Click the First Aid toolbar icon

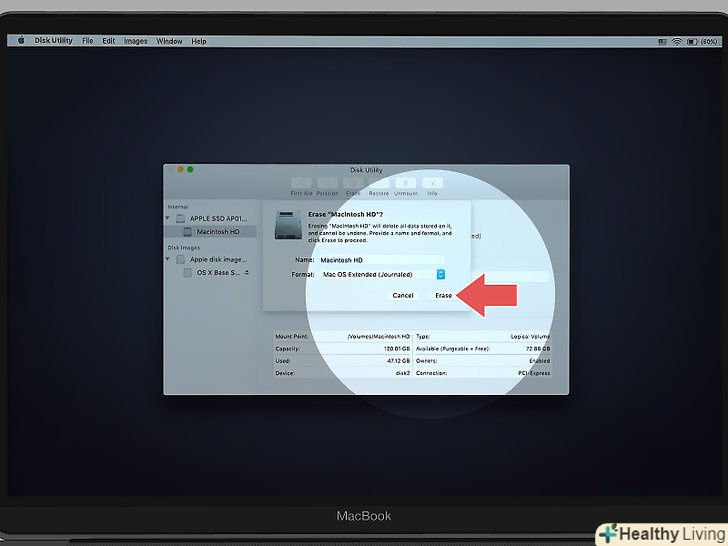(301, 182)
